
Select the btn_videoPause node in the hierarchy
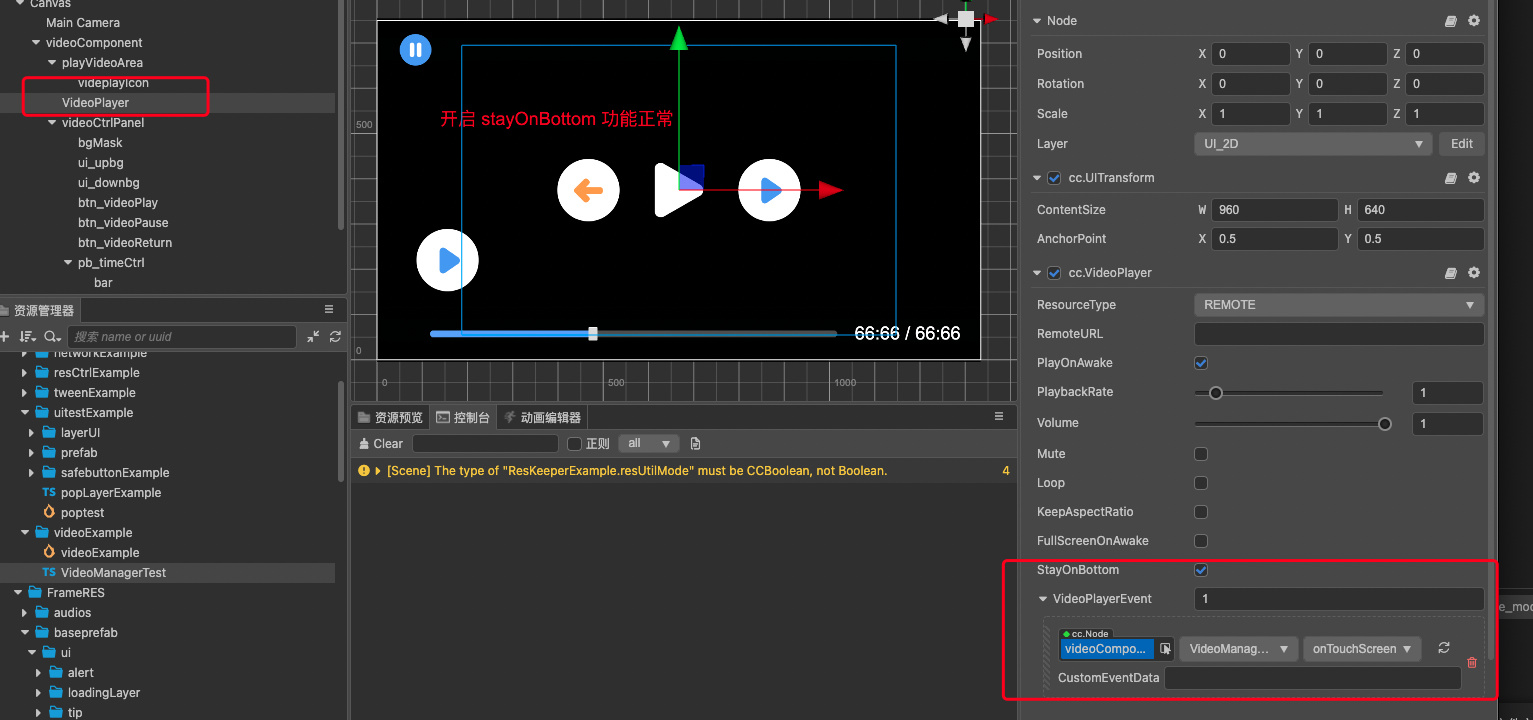pos(123,223)
